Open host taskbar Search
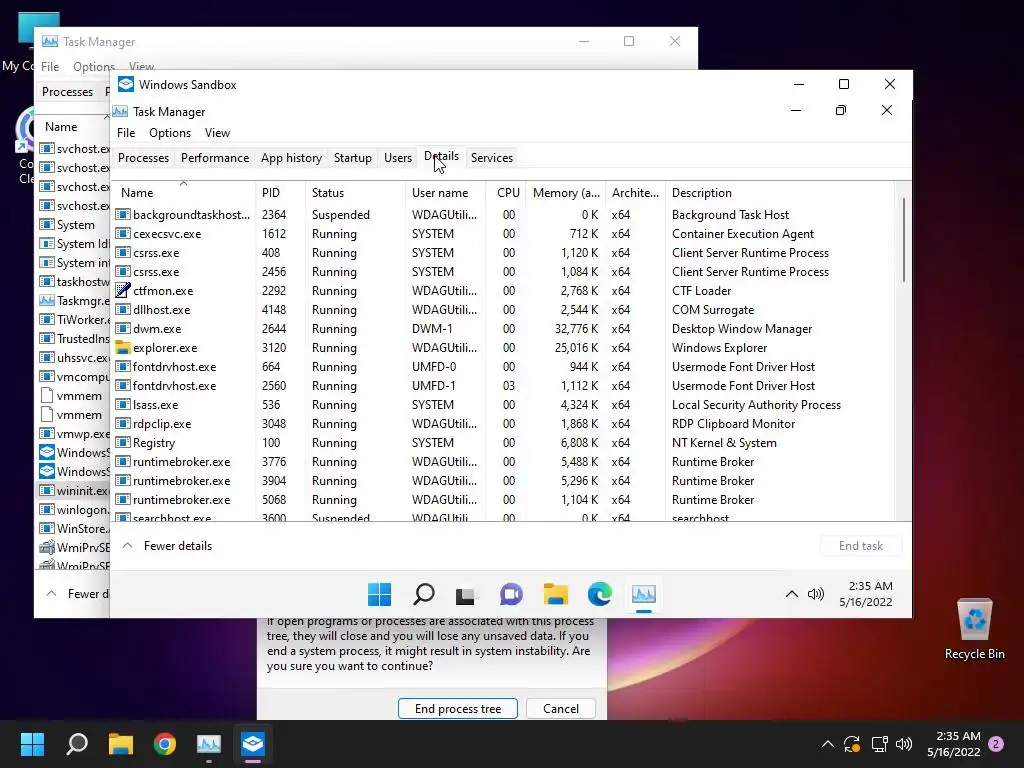 tap(77, 743)
